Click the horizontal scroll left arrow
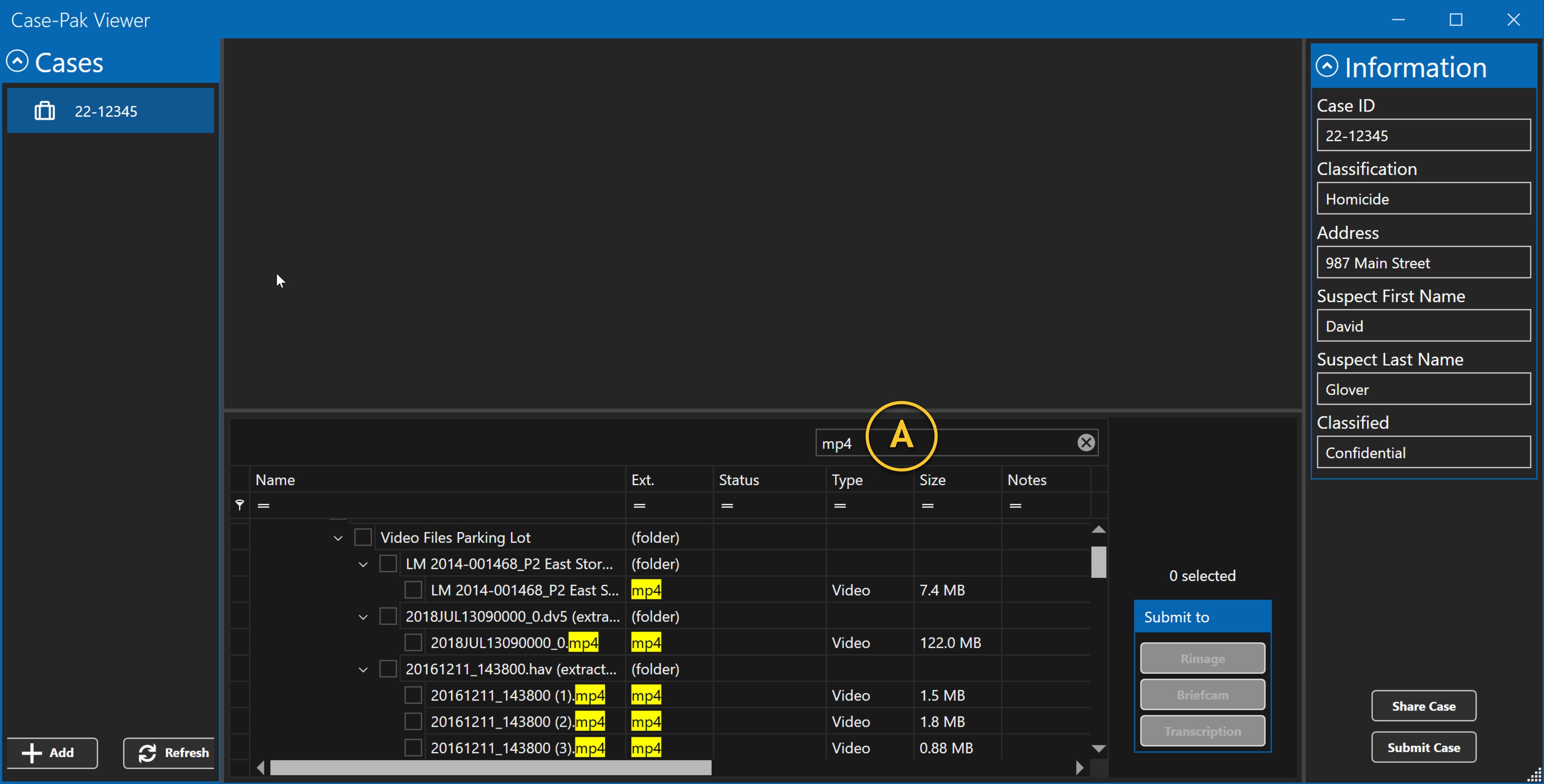 click(x=261, y=767)
